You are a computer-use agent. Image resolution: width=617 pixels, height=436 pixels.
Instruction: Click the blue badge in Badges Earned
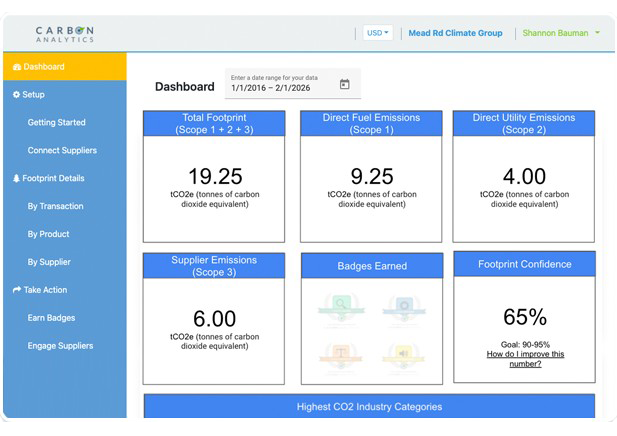point(402,305)
